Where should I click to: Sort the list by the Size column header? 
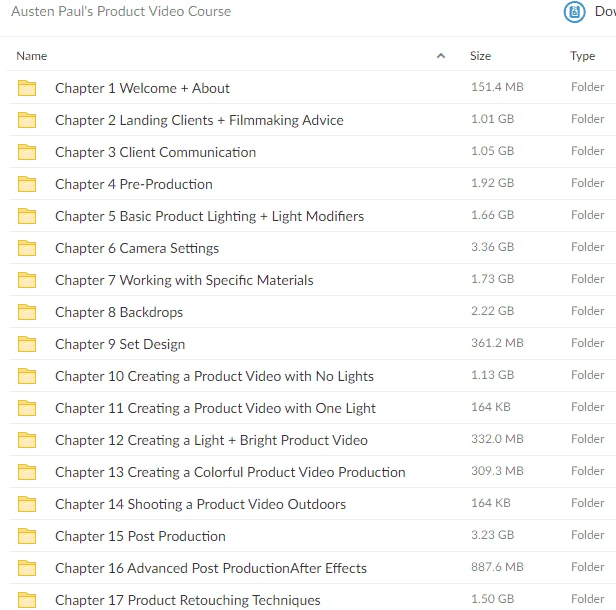[480, 56]
